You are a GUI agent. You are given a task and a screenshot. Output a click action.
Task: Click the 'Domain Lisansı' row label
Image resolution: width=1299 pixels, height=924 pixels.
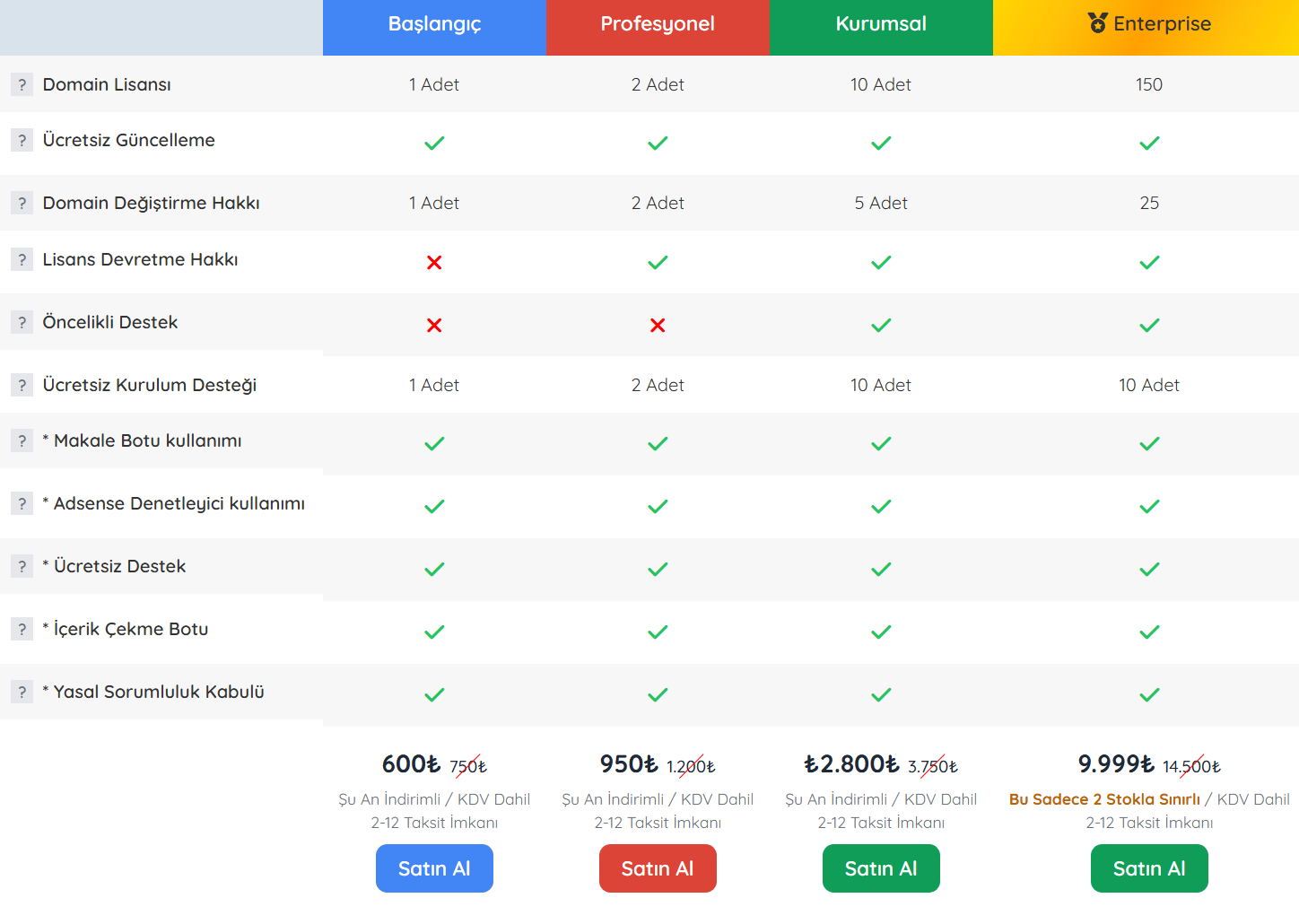point(107,84)
